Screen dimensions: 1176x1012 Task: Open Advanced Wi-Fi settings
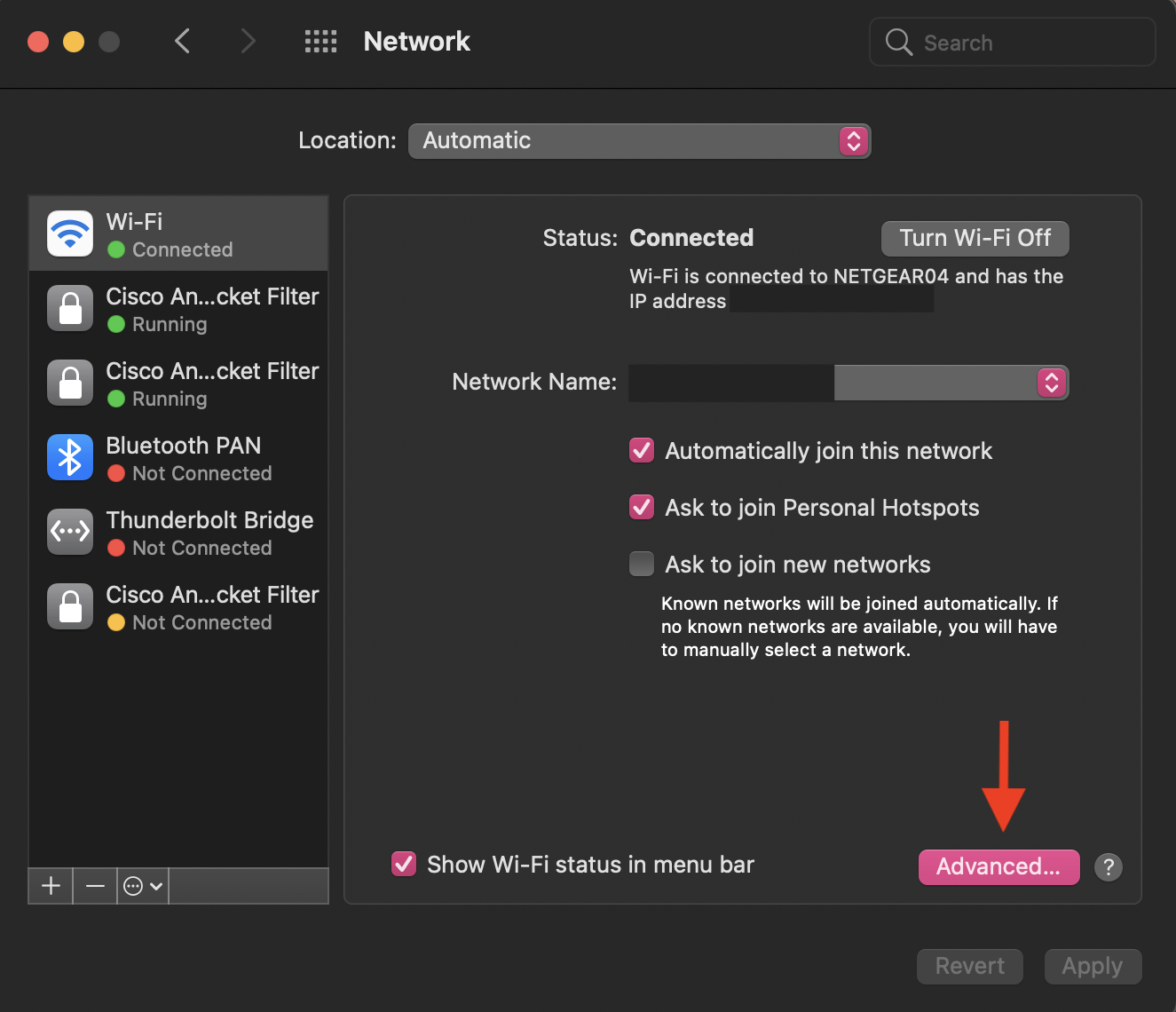[998, 867]
